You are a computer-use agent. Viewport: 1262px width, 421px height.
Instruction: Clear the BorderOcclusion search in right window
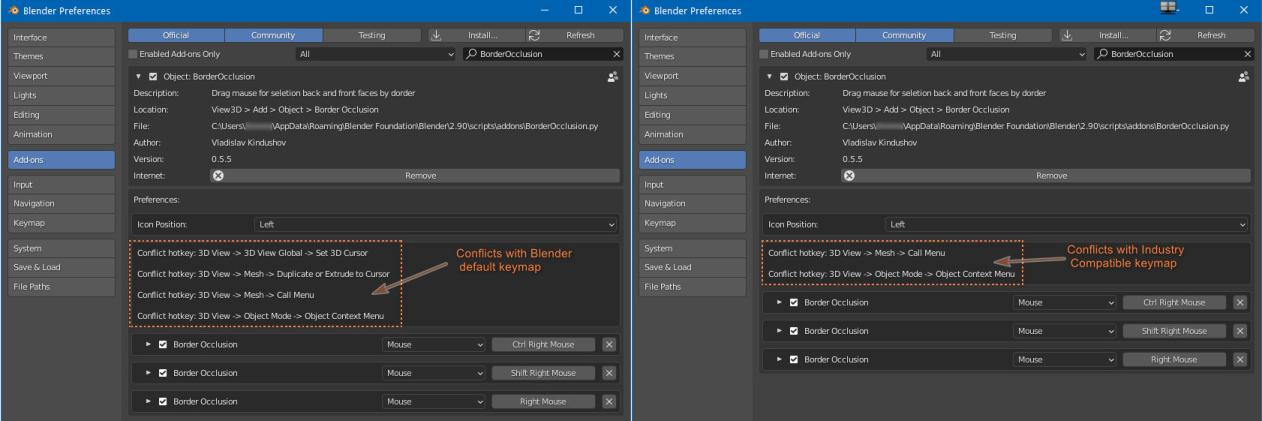click(x=1247, y=54)
